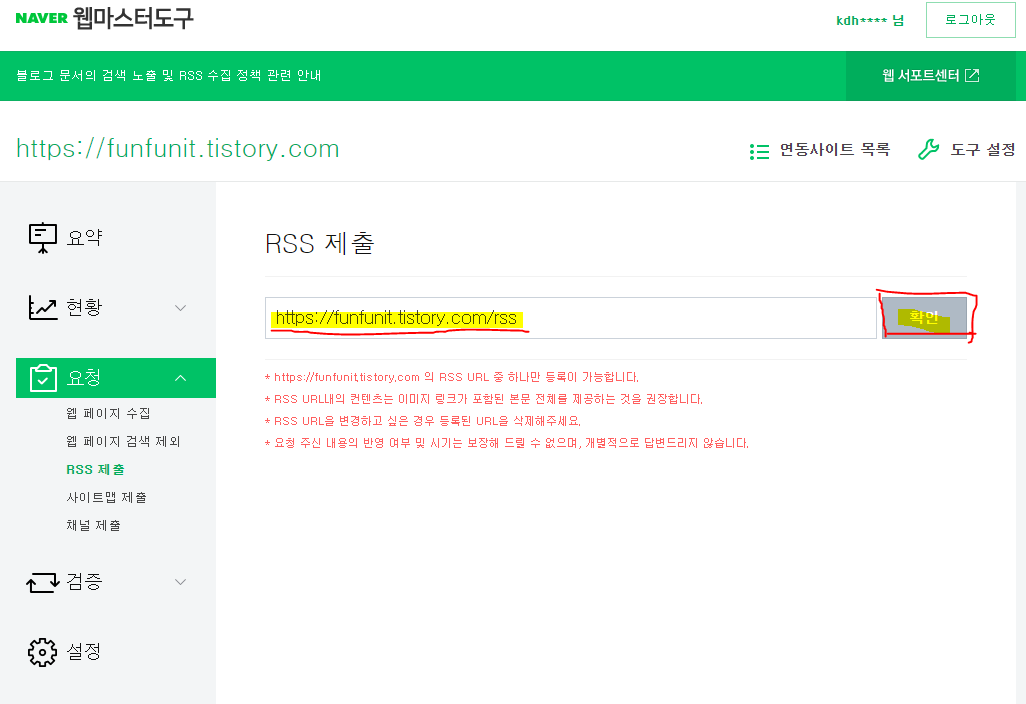Open user account kdh**** 님

click(x=870, y=20)
